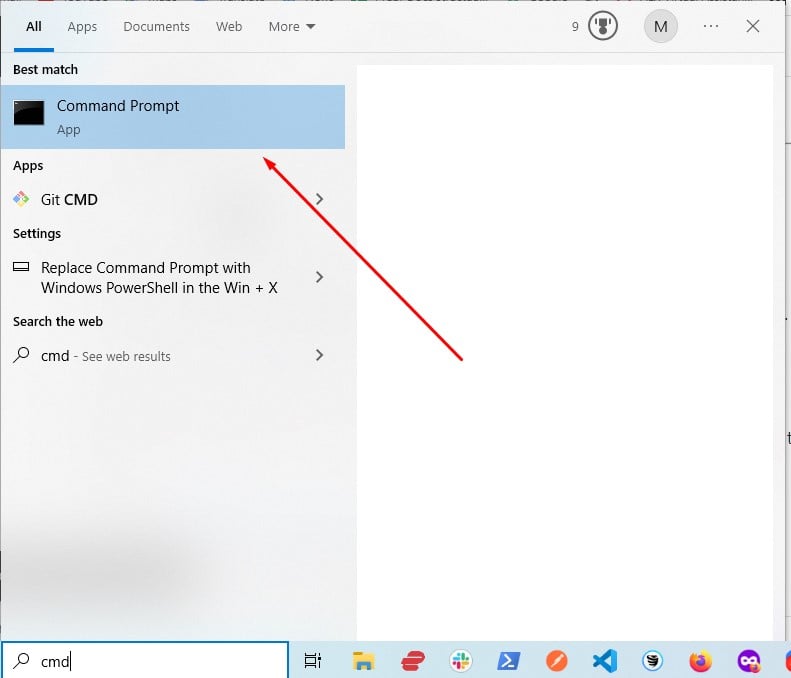
Task: Switch to the Web filter tab
Action: [229, 26]
